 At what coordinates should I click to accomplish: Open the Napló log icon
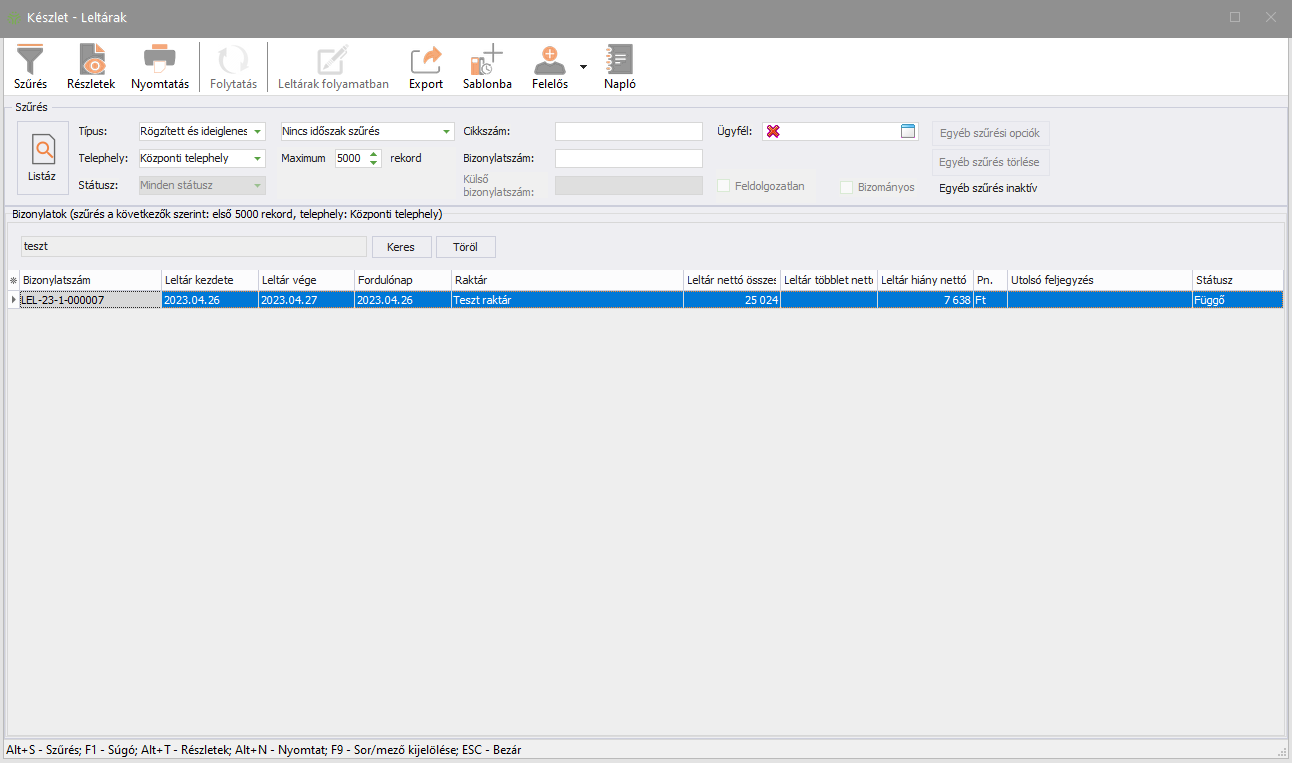[620, 62]
